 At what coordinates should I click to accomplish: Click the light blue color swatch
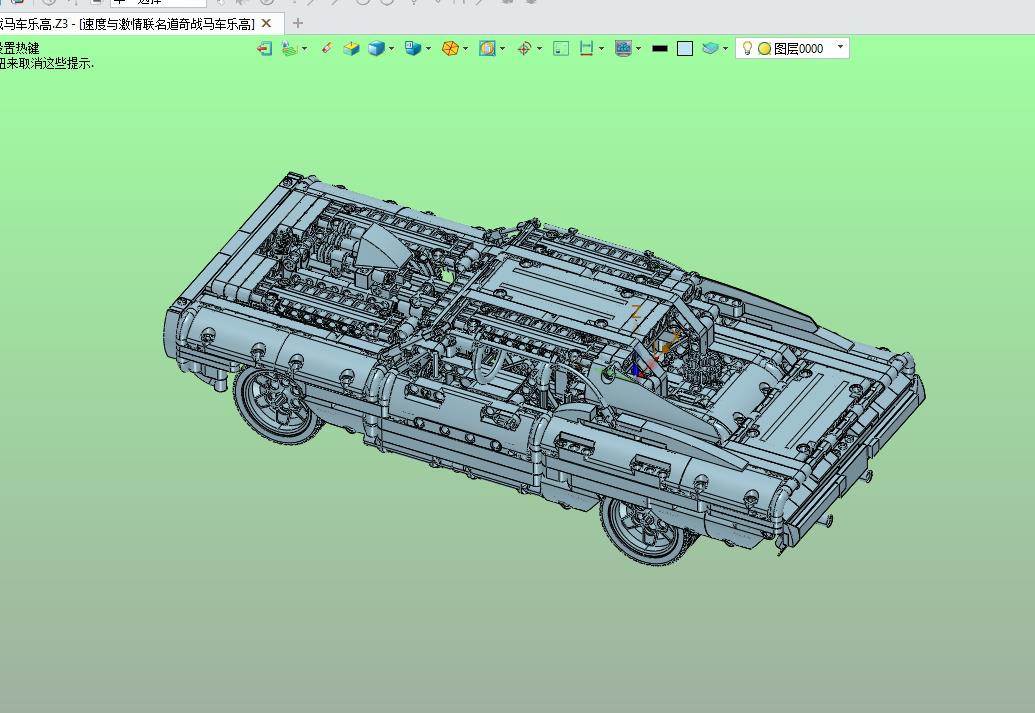coord(685,48)
